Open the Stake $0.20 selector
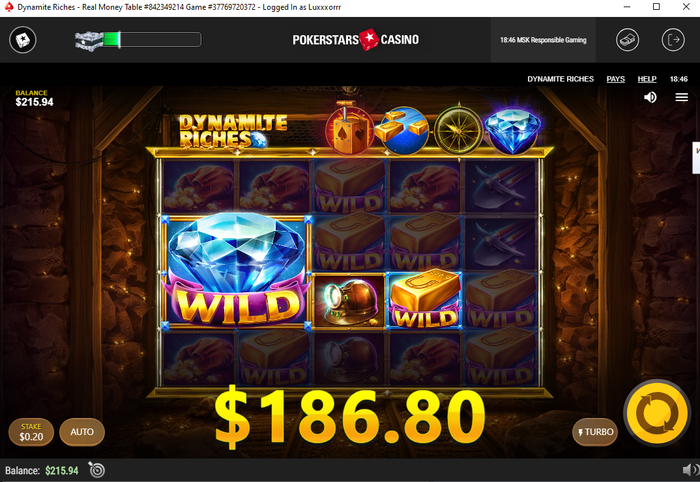 (x=31, y=432)
